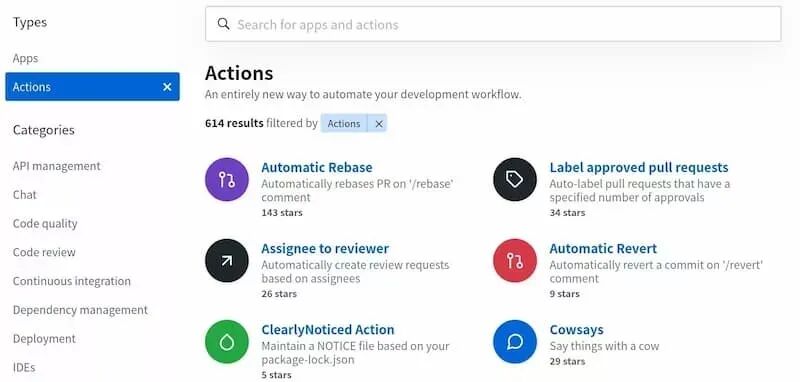Focus the Search for apps and actions field
800x382 pixels.
coord(493,24)
